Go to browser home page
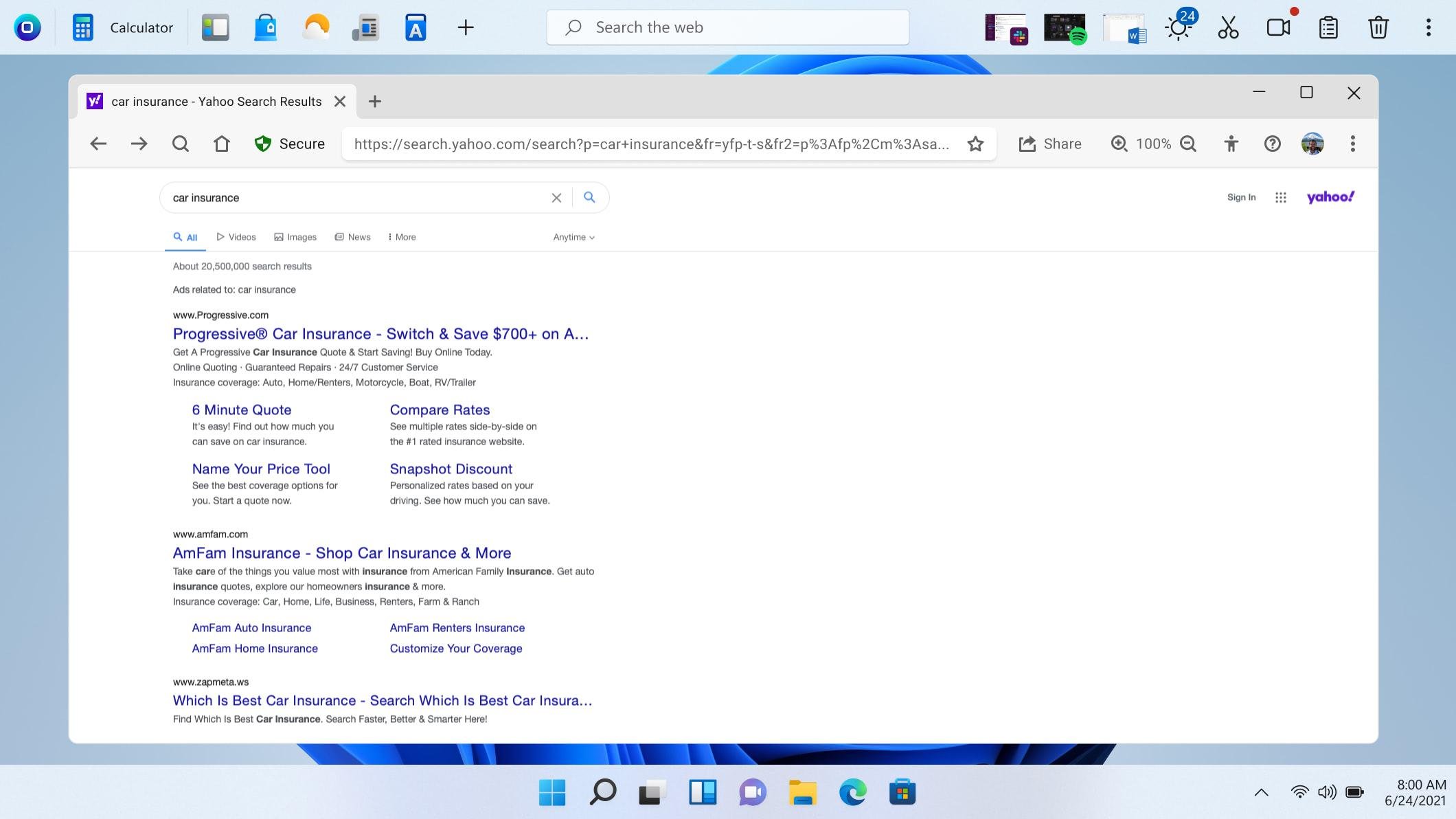The image size is (1456, 819). click(221, 144)
